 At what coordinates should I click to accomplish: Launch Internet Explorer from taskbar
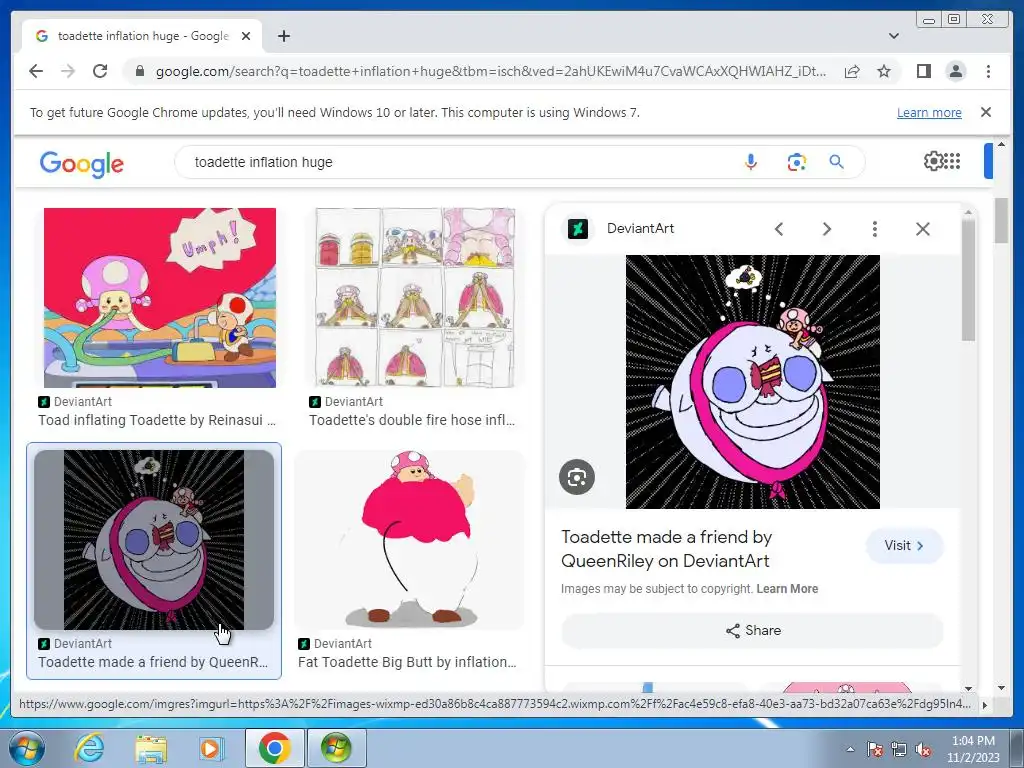(89, 748)
